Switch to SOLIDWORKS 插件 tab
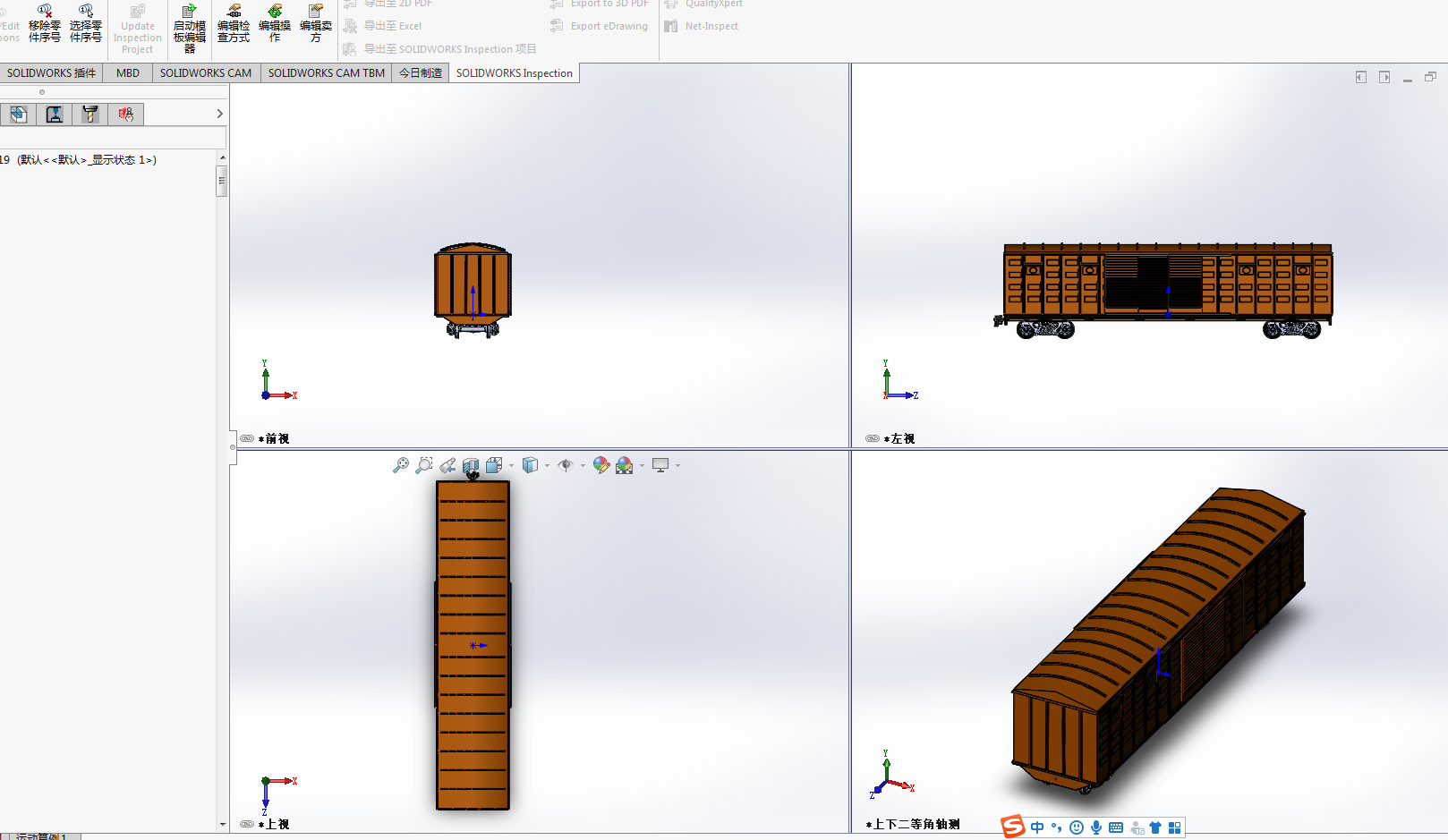This screenshot has width=1448, height=840. [51, 73]
